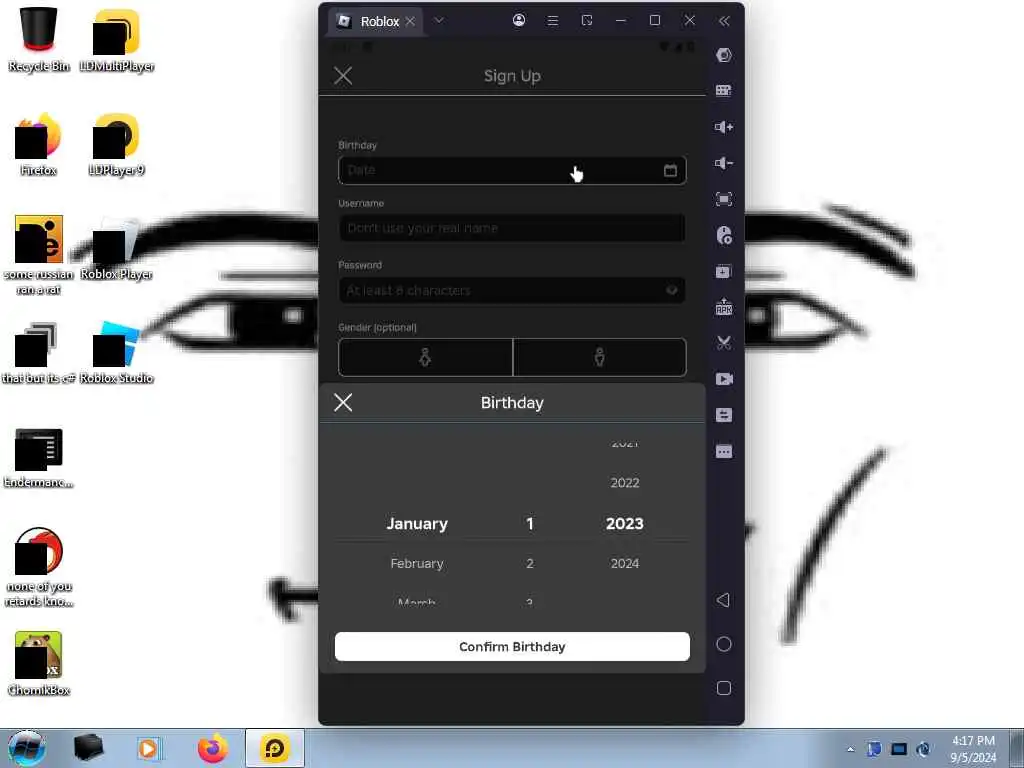Click the synchronizer icon in sidebar
Screen dimensions: 1024x768
(724, 415)
